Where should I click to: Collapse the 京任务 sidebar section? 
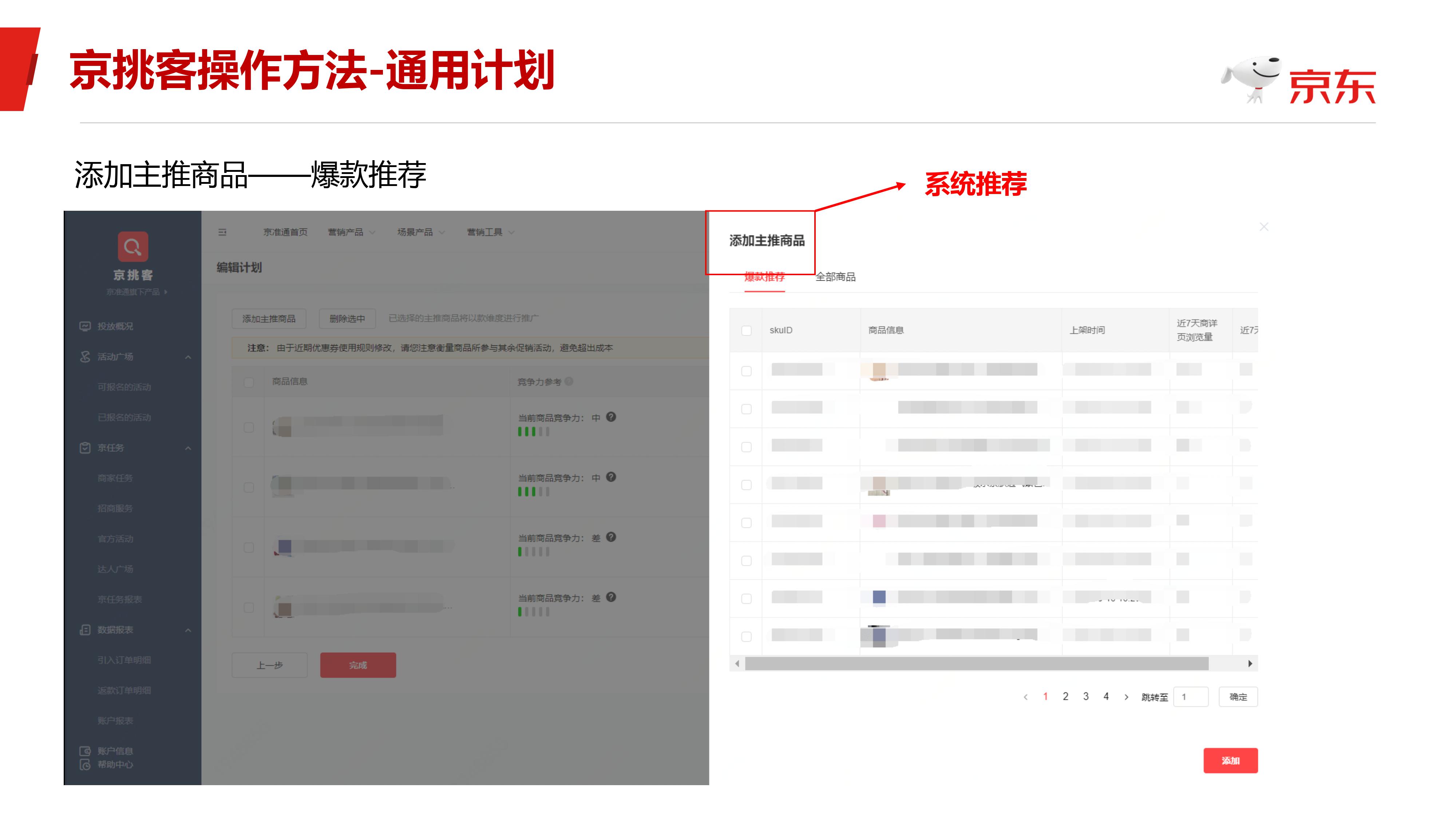coord(188,448)
